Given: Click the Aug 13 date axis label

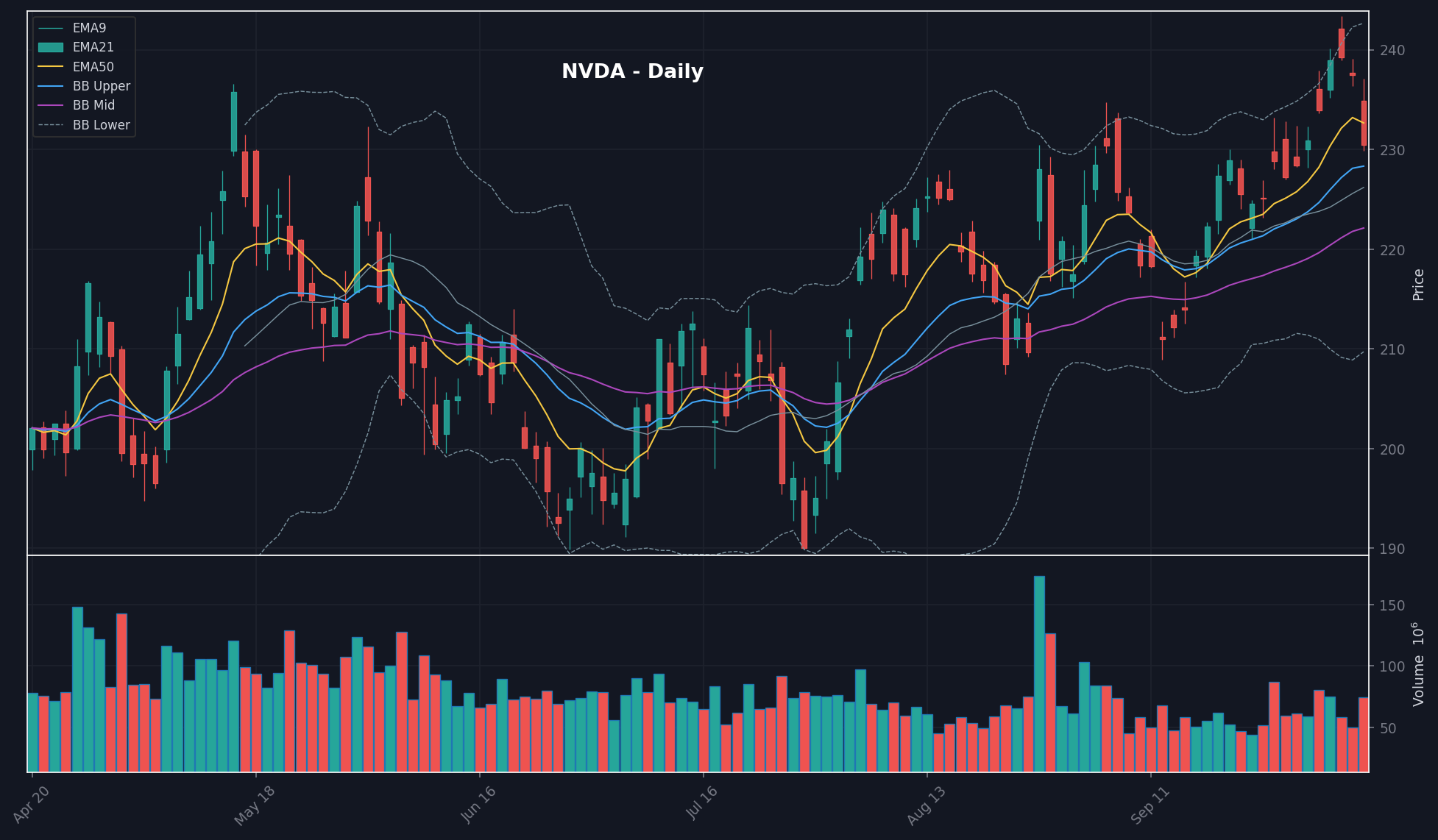Looking at the screenshot, I should (926, 805).
